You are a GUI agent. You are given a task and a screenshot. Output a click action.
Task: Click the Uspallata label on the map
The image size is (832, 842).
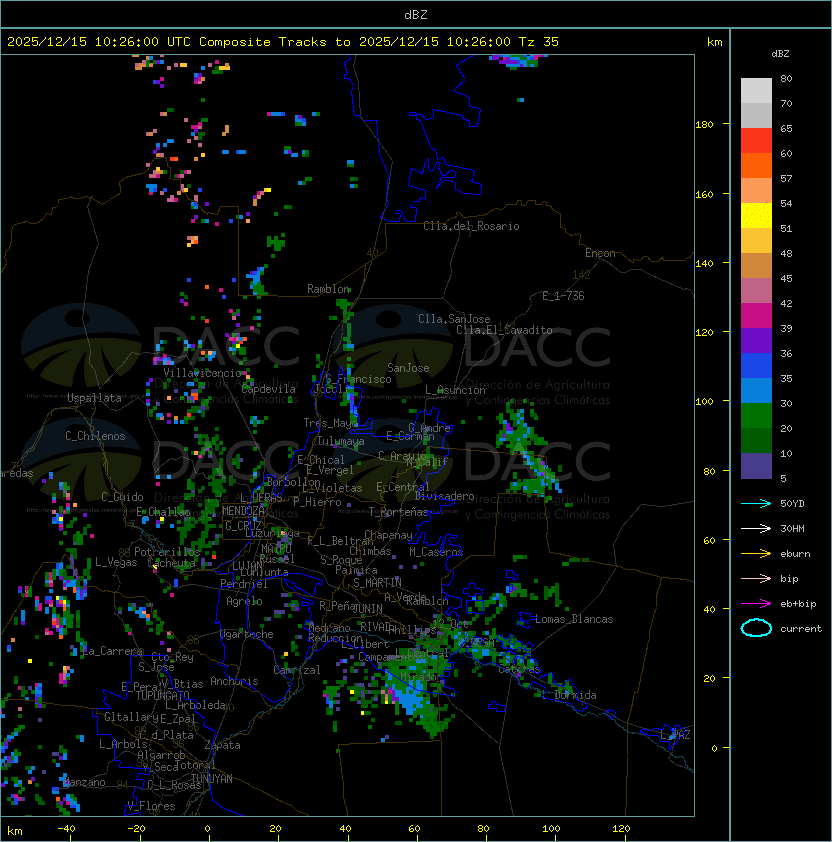(x=94, y=398)
